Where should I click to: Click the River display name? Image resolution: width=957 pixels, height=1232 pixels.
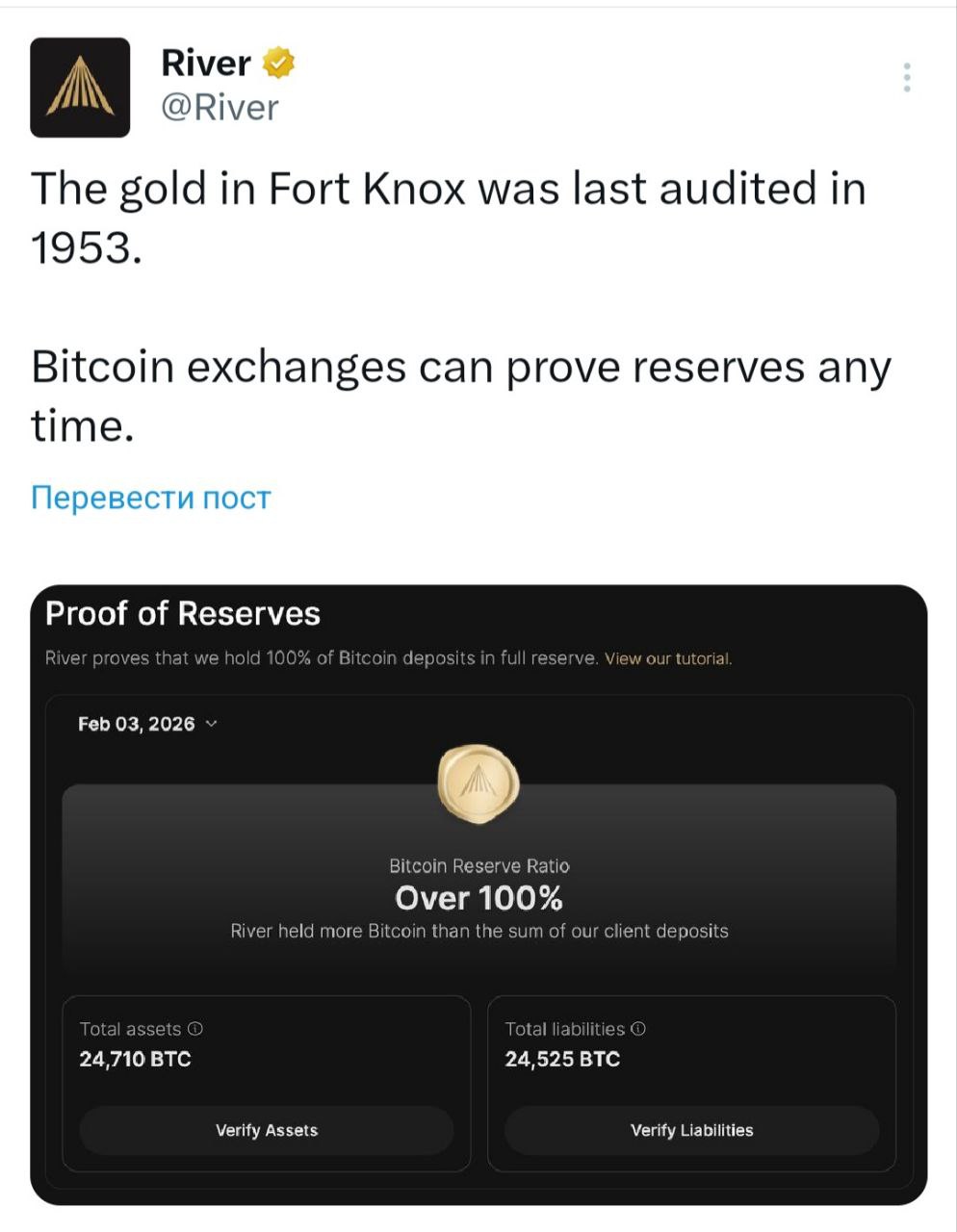[205, 63]
